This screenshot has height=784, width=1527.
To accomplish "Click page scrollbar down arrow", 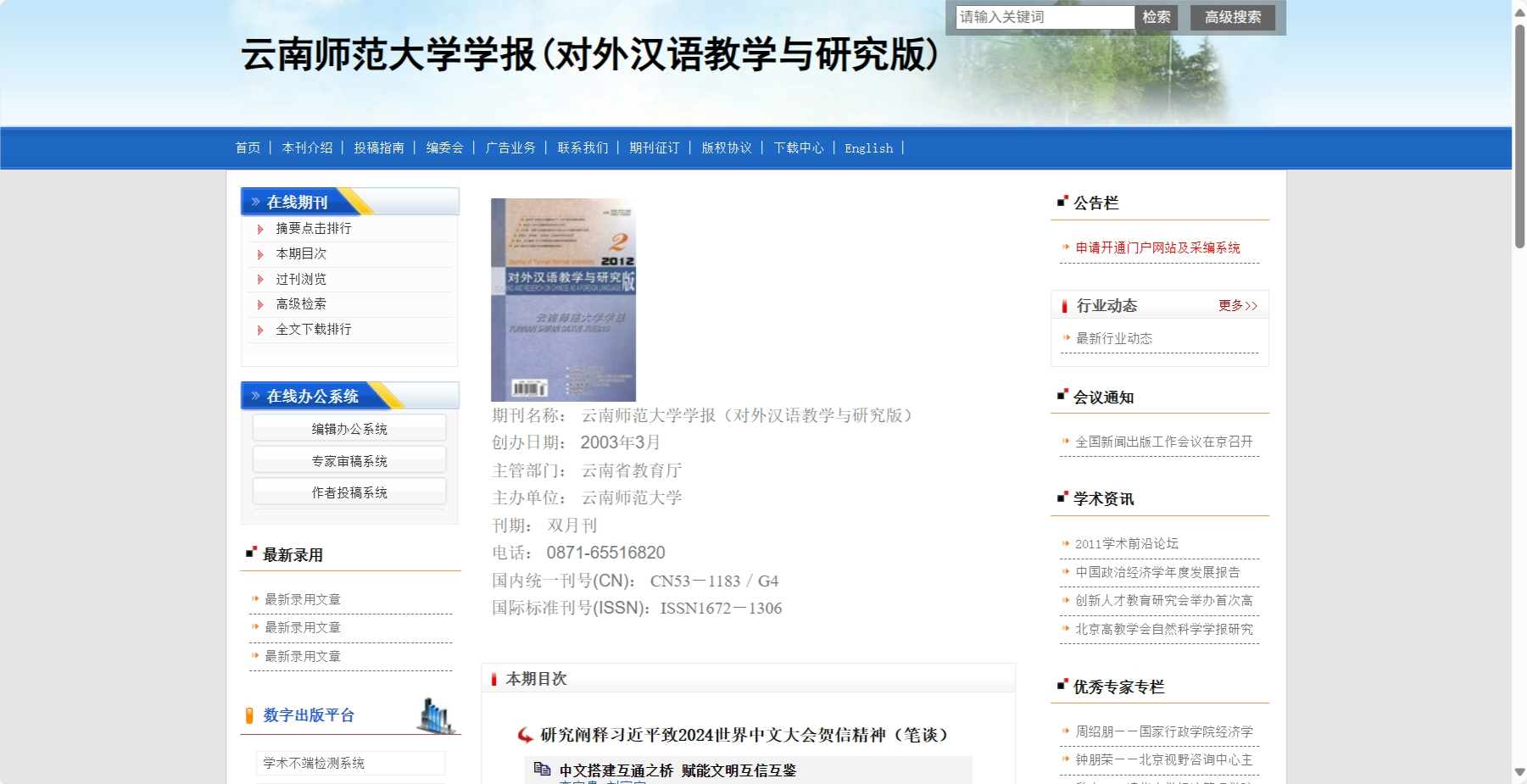I will [1519, 772].
